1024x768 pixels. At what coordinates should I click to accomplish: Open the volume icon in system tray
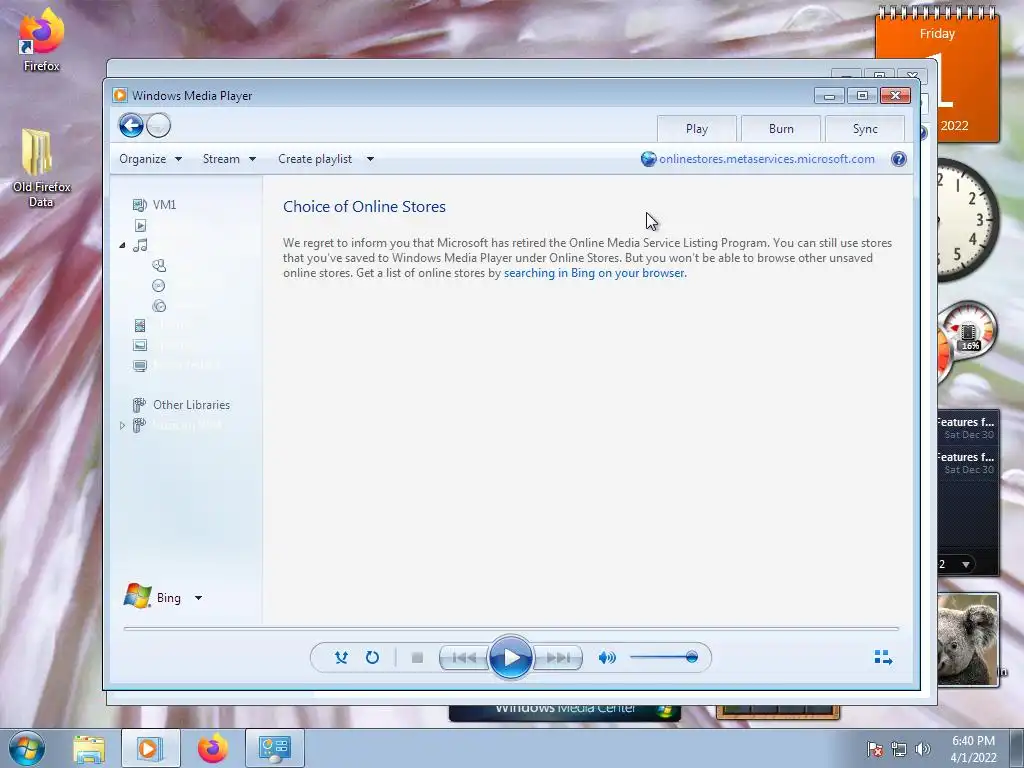coord(923,749)
